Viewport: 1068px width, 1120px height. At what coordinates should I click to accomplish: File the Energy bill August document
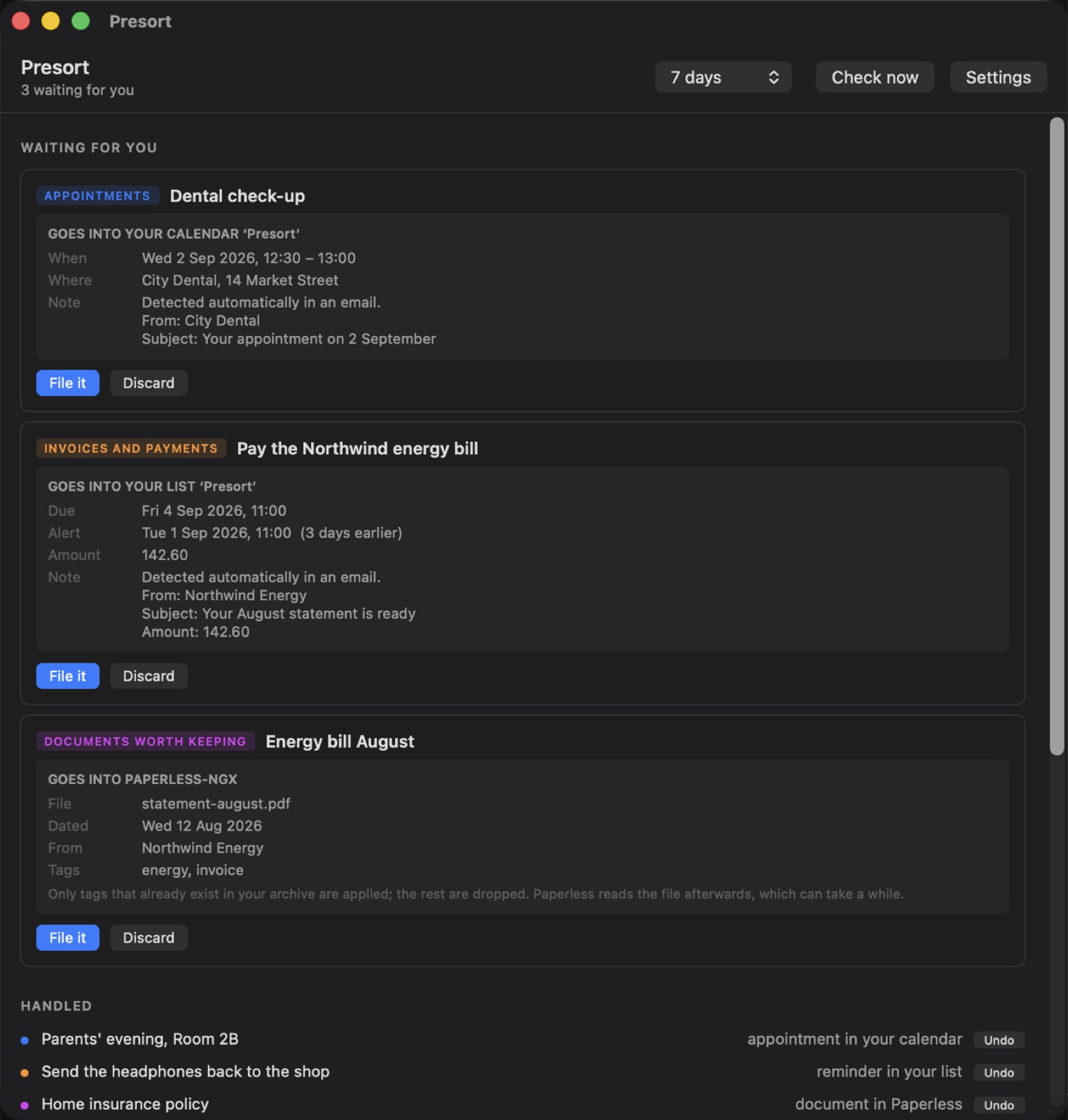point(68,938)
